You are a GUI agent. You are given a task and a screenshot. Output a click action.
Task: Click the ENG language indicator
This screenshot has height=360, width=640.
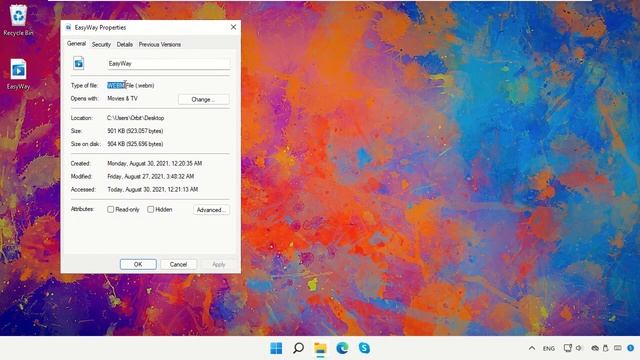point(549,349)
